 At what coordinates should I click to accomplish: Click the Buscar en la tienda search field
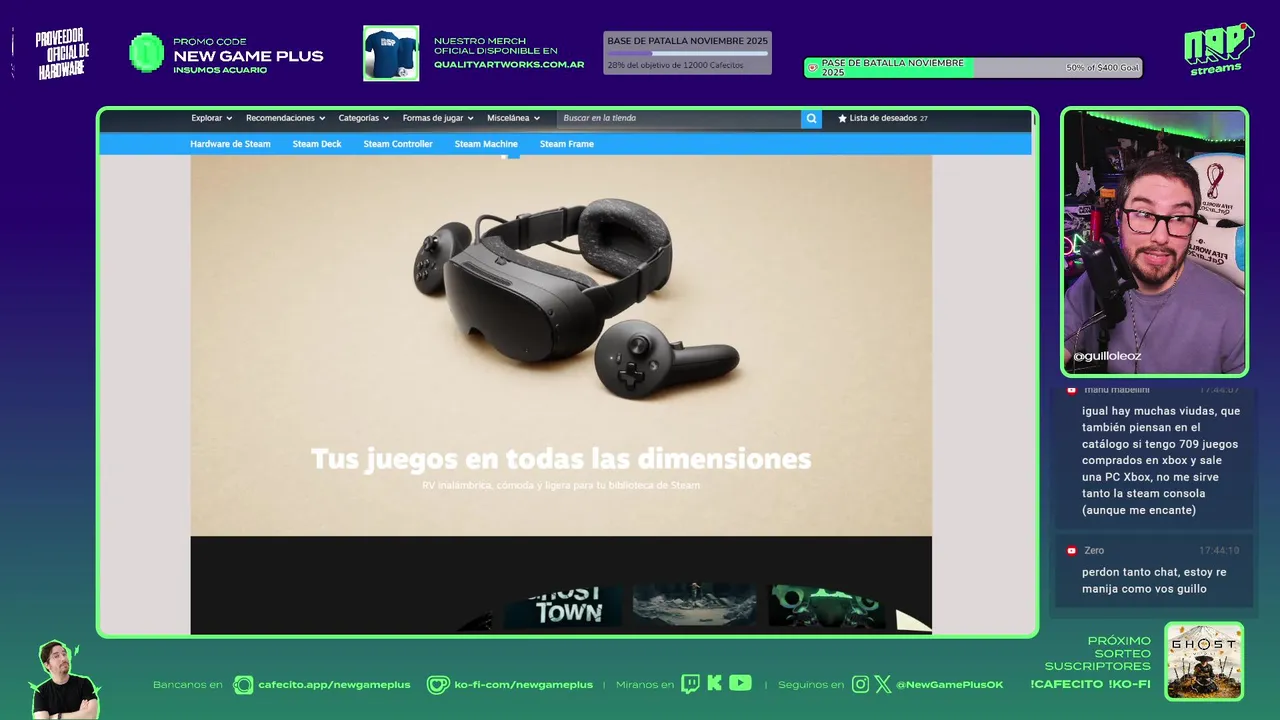tap(678, 118)
